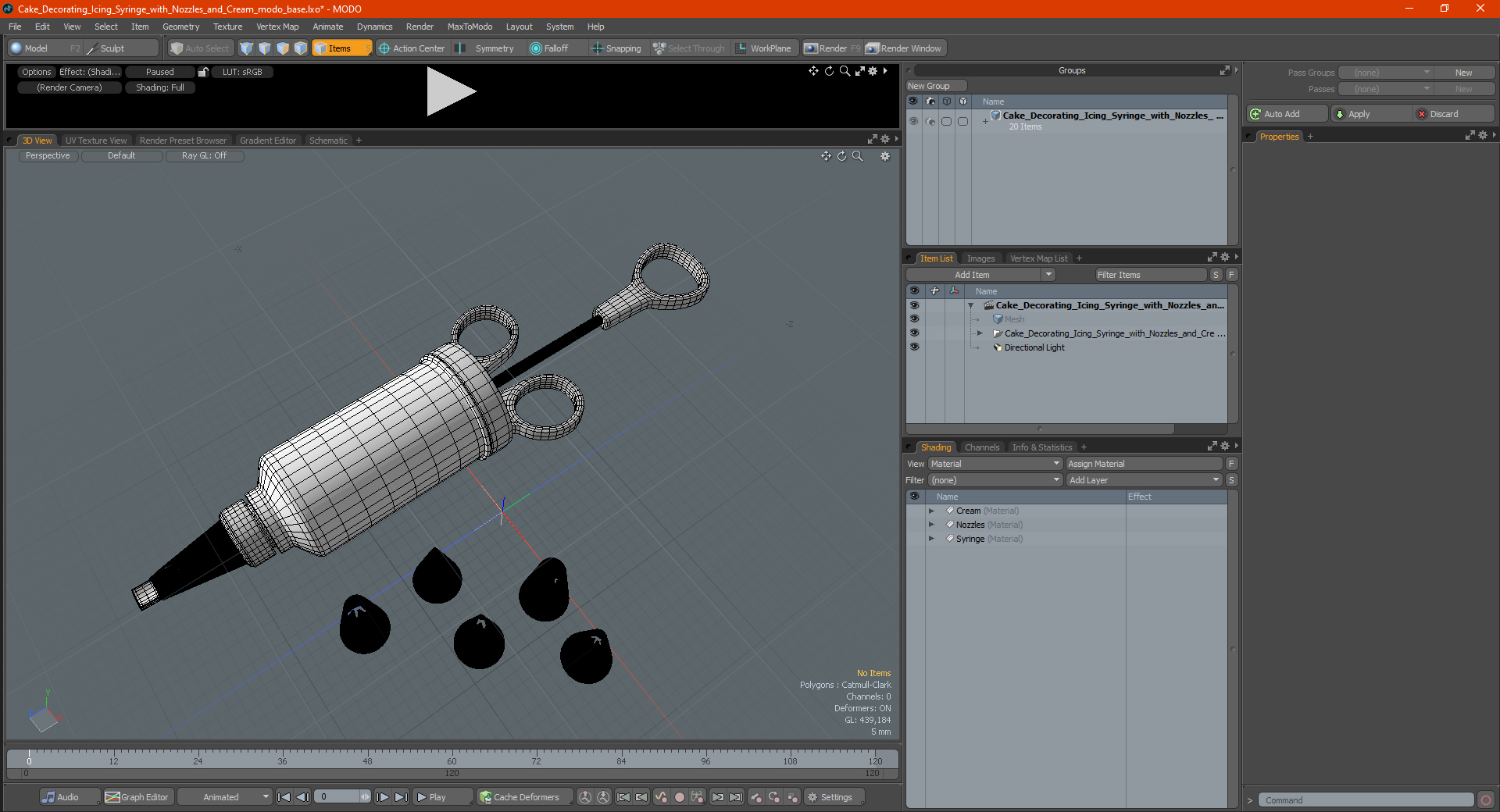Open Info & Statistics tab
1500x812 pixels.
point(1042,447)
